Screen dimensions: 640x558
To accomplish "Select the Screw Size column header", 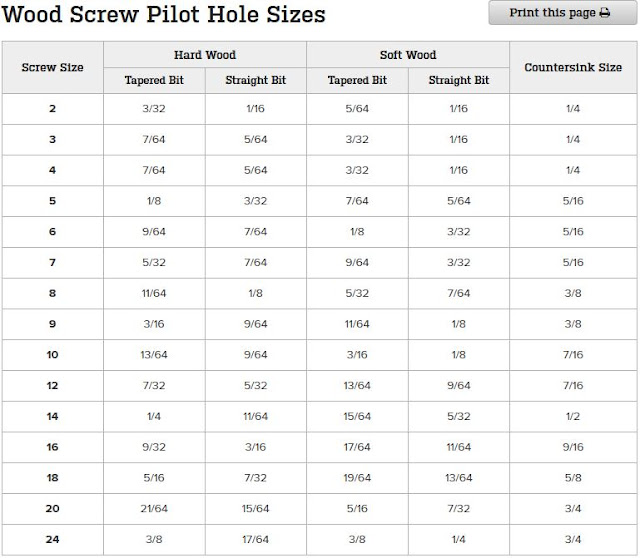I will click(x=53, y=67).
